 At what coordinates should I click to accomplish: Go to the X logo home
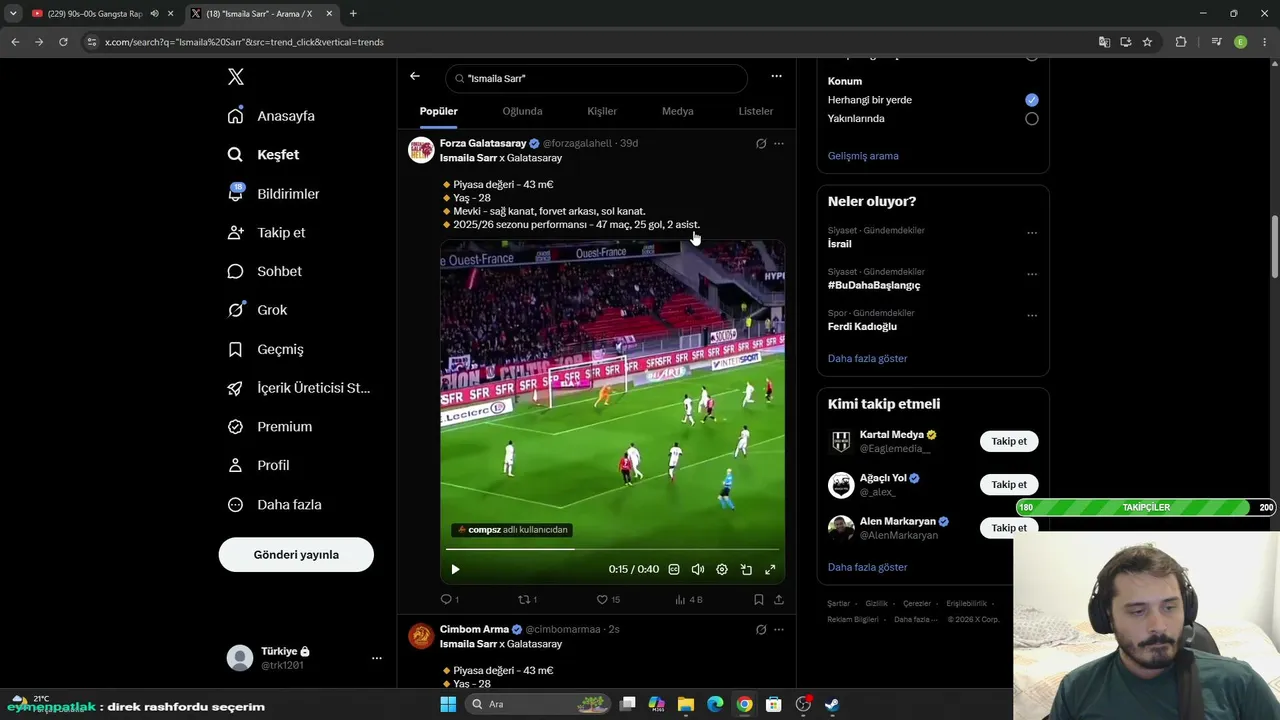click(236, 77)
